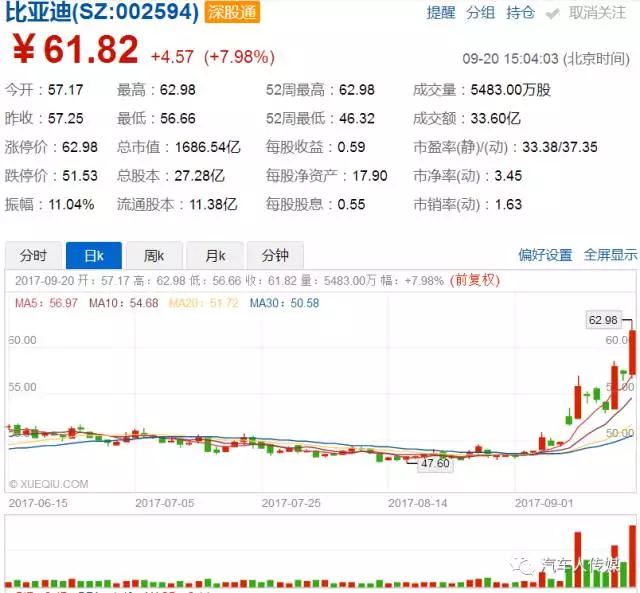Switch to the 分钟 minute tab

(x=275, y=255)
